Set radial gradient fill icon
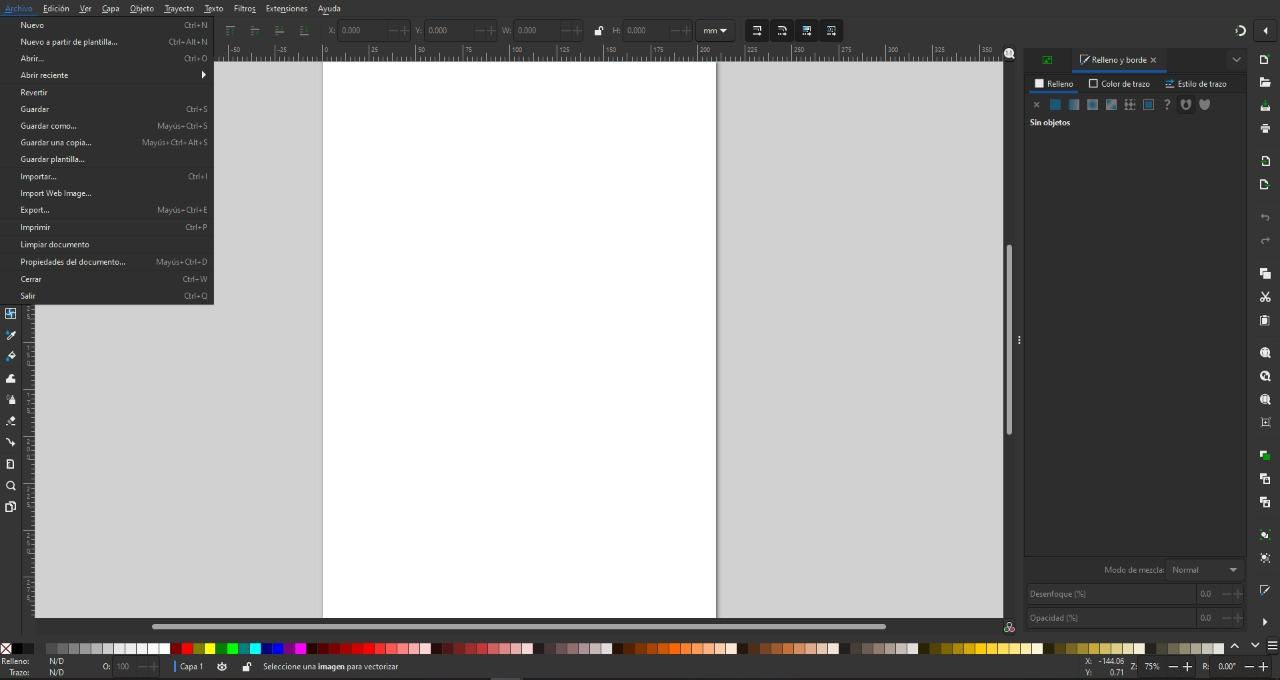The width and height of the screenshot is (1280, 680). click(1092, 104)
